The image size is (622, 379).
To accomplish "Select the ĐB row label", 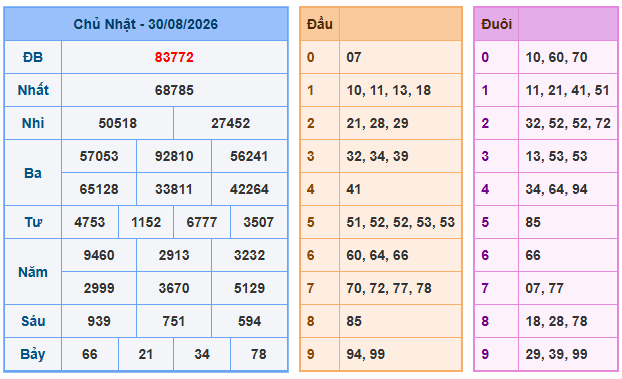I will click(33, 58).
